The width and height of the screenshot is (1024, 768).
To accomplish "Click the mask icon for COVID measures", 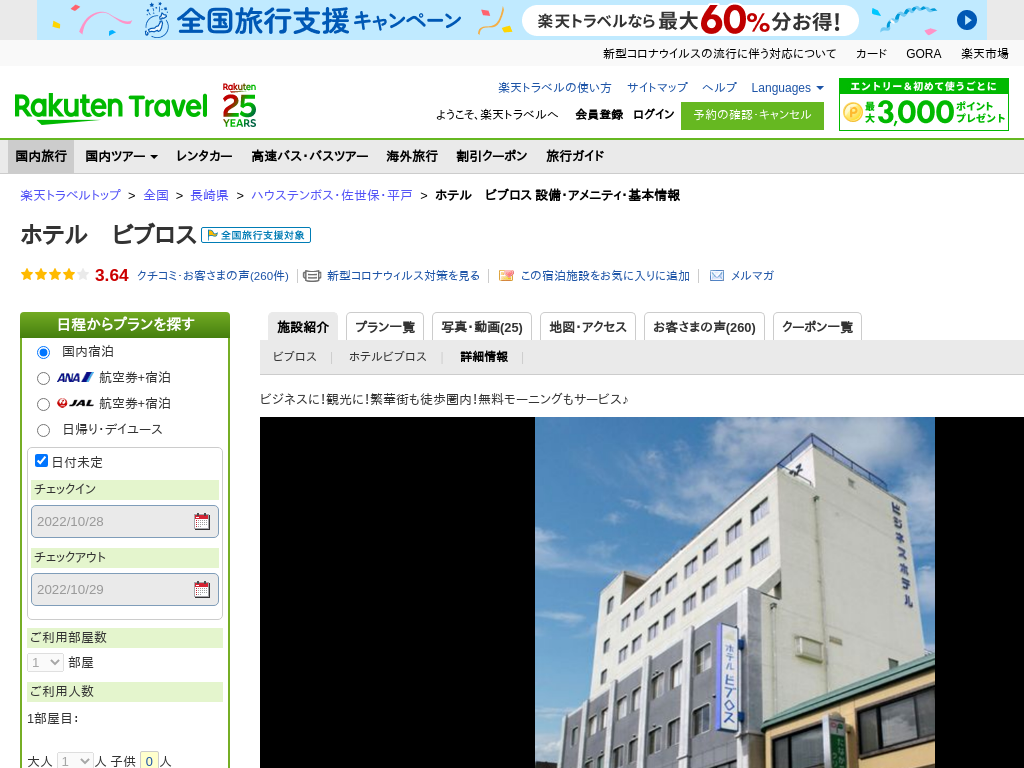I will tap(312, 276).
